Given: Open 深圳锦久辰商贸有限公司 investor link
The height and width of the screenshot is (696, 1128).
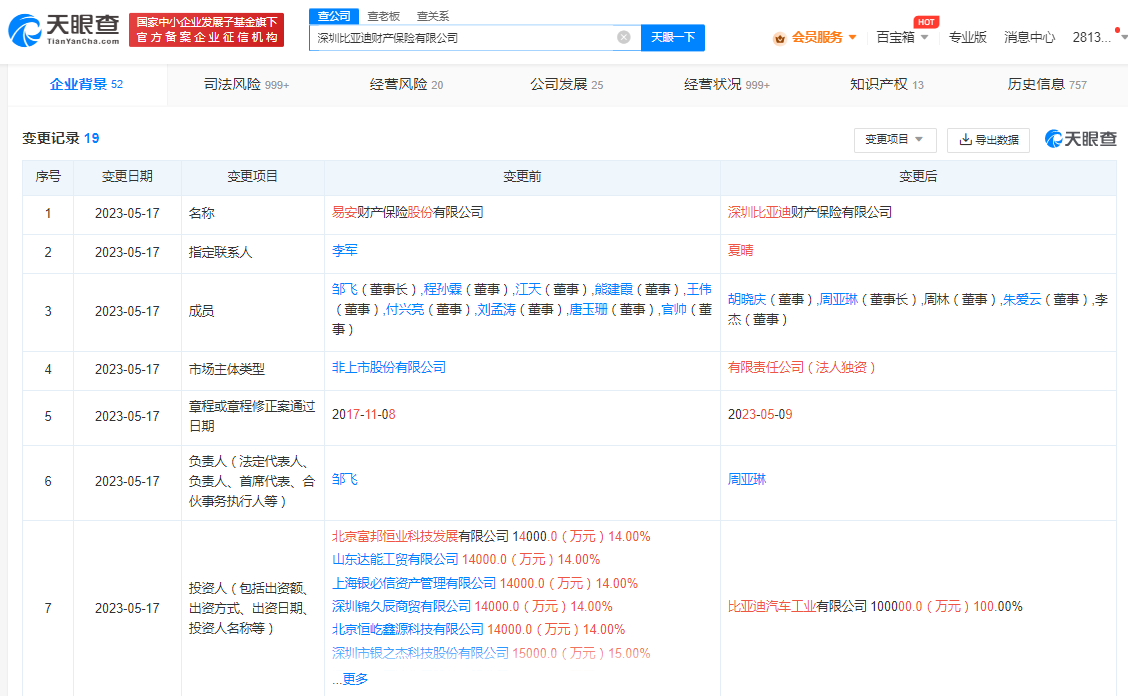Looking at the screenshot, I should [x=401, y=606].
